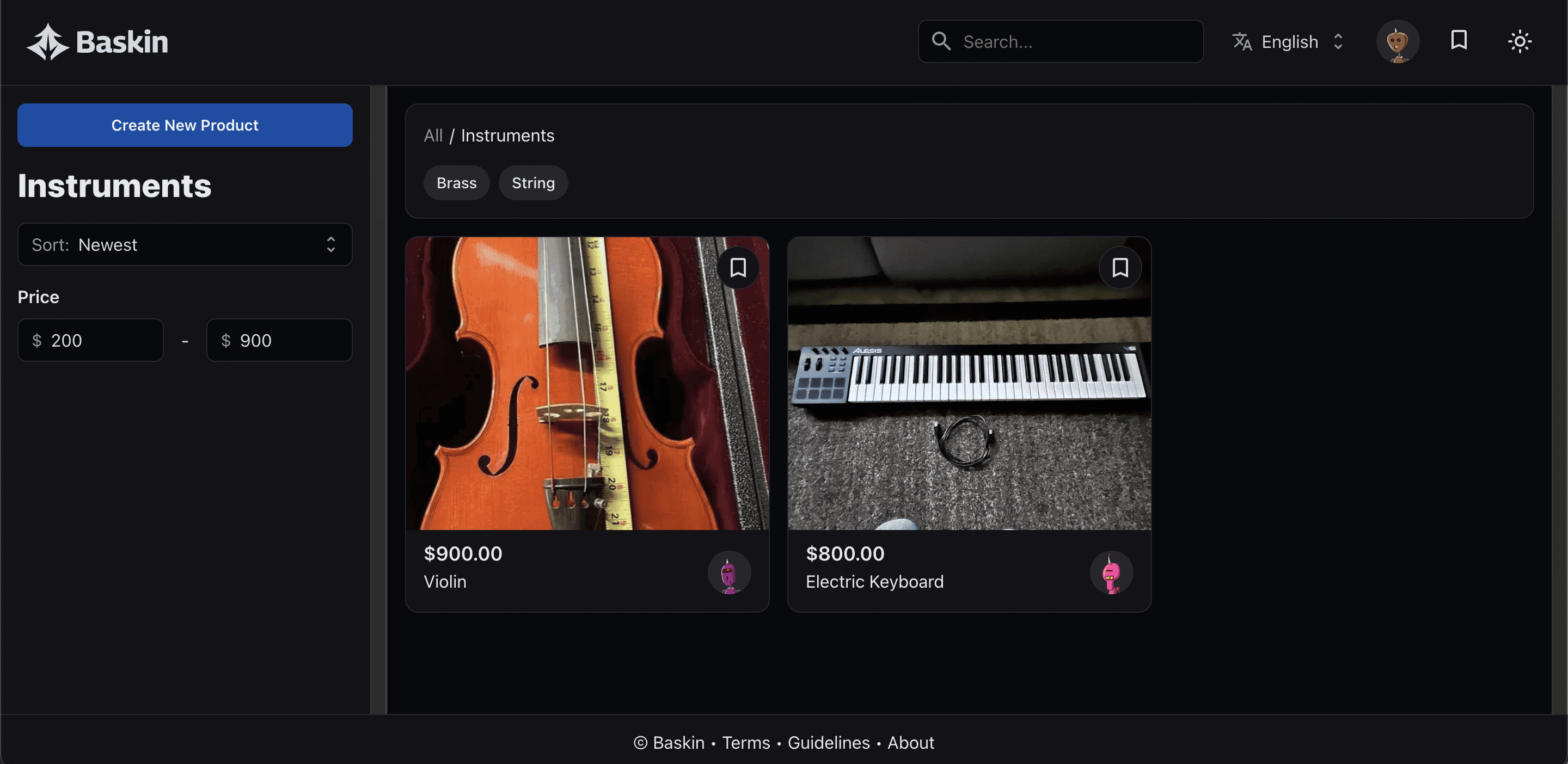Screen dimensions: 1568x764
Task: Open the Sort Newest dropdown
Action: tap(185, 244)
